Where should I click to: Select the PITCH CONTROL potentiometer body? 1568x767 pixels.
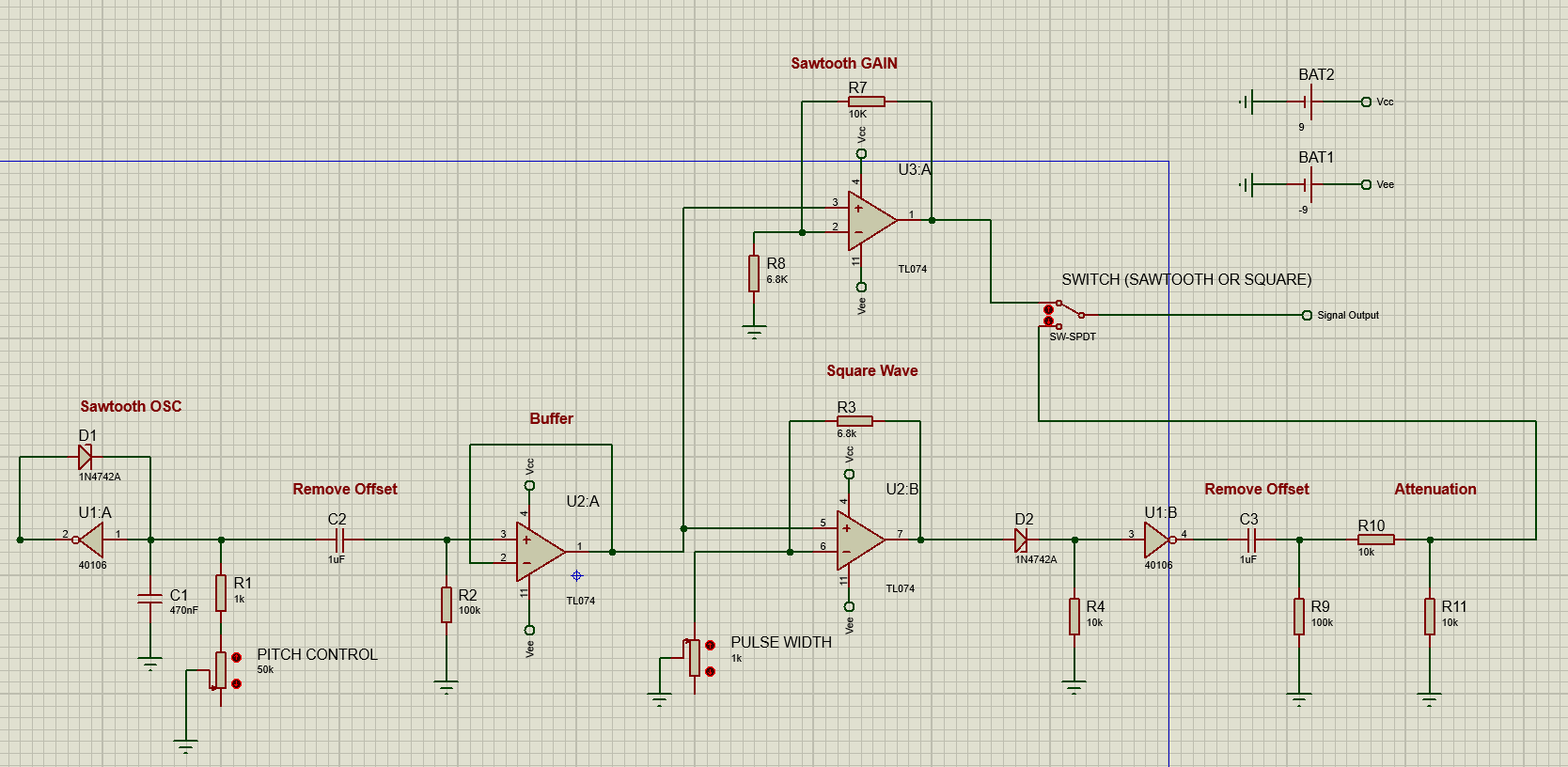(221, 670)
